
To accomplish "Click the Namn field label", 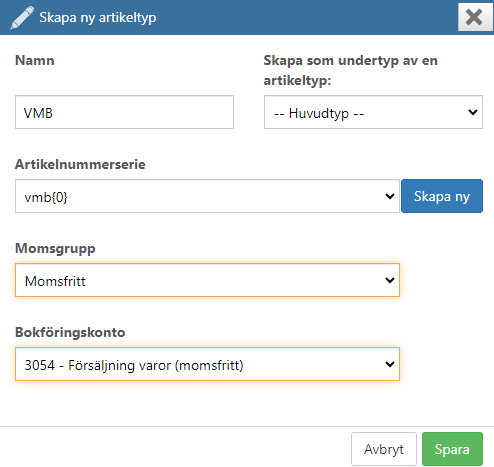I will 35,60.
